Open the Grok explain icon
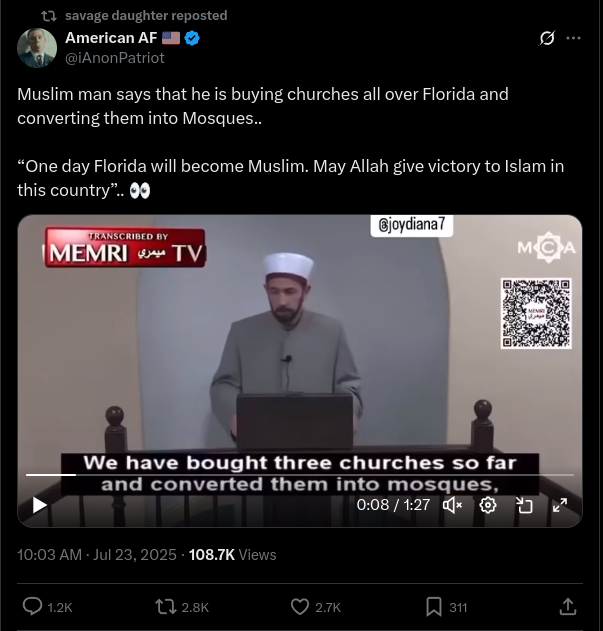This screenshot has width=603, height=631. pyautogui.click(x=547, y=38)
